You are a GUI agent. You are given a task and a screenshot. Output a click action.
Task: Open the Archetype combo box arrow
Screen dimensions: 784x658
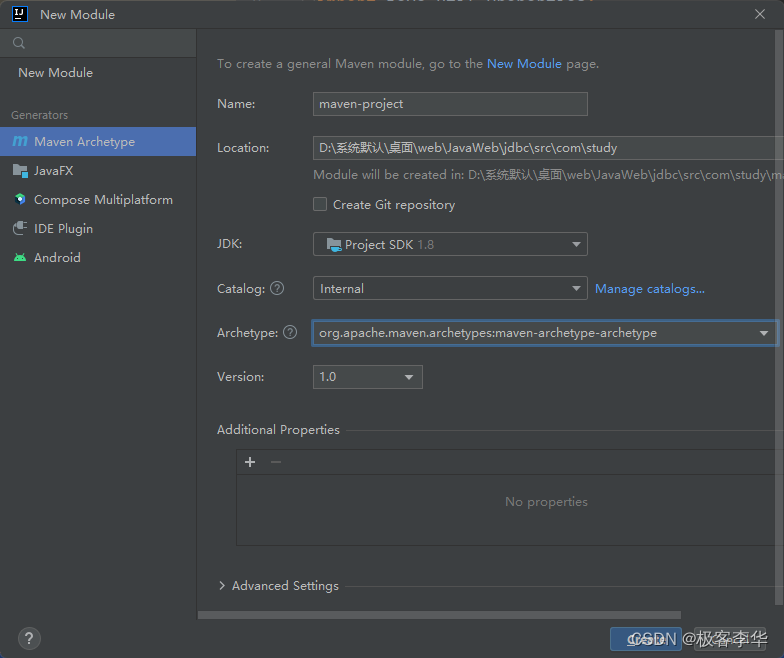[764, 333]
